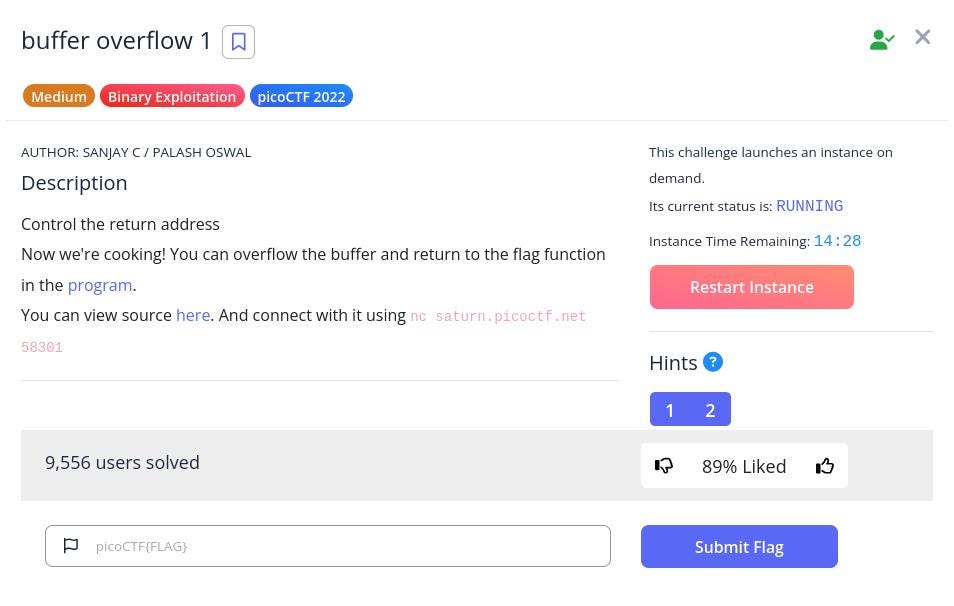Click the nc saturn.picoctf.net connection command

click(x=498, y=316)
